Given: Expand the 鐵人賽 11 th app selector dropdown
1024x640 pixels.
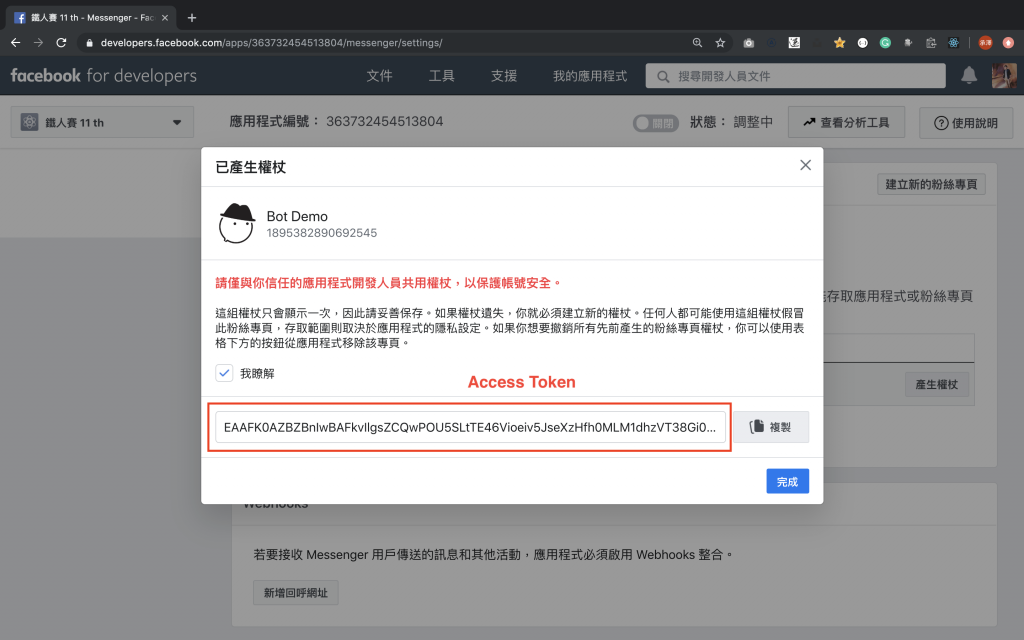Looking at the screenshot, I should pos(102,122).
